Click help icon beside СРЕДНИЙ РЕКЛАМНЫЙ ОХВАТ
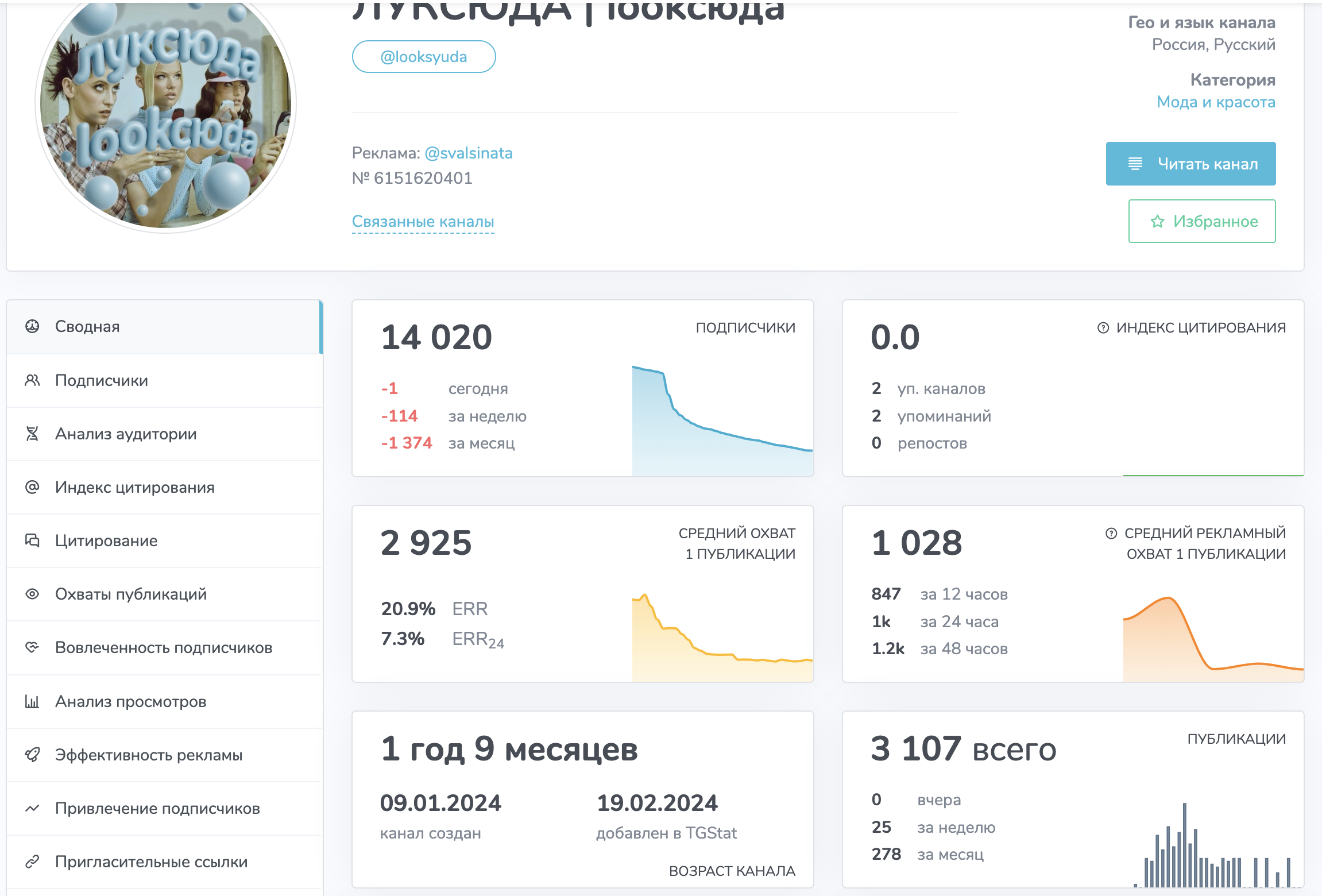This screenshot has width=1322, height=896. coord(1111,533)
